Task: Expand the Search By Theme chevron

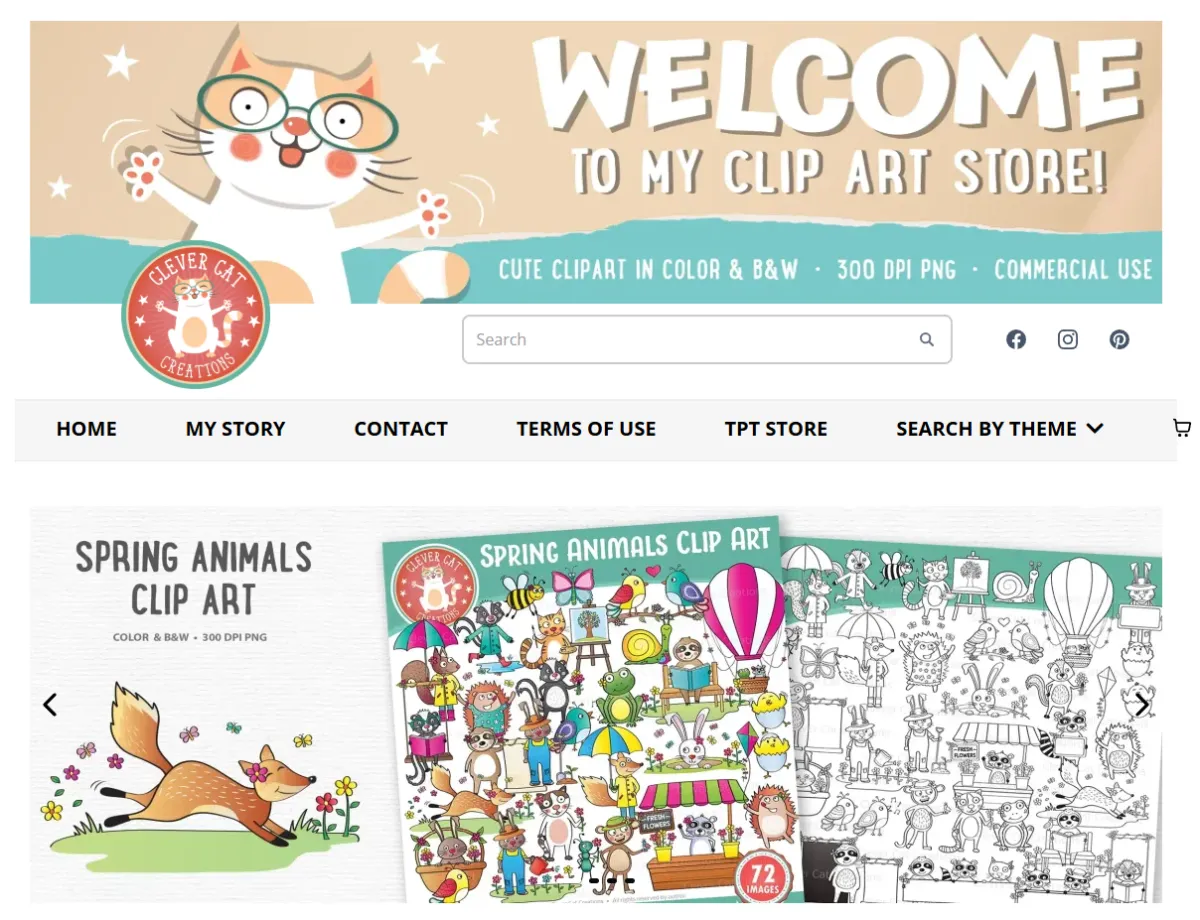Action: coord(1095,429)
